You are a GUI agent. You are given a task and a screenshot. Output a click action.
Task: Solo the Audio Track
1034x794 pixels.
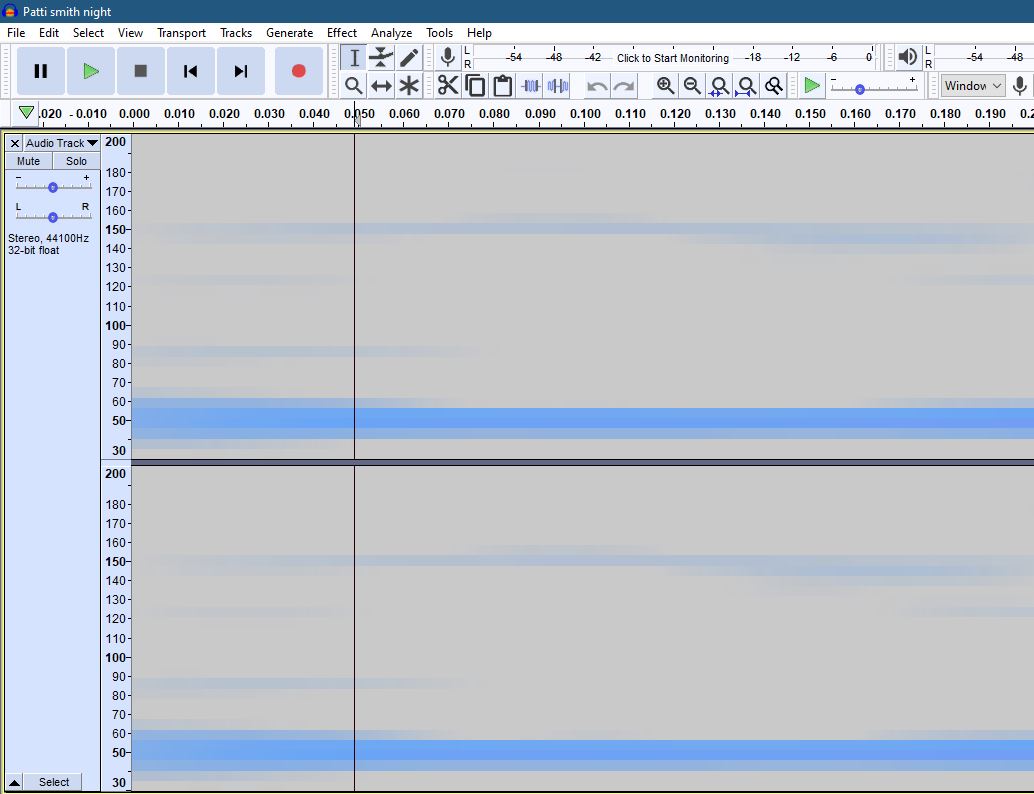(x=75, y=160)
